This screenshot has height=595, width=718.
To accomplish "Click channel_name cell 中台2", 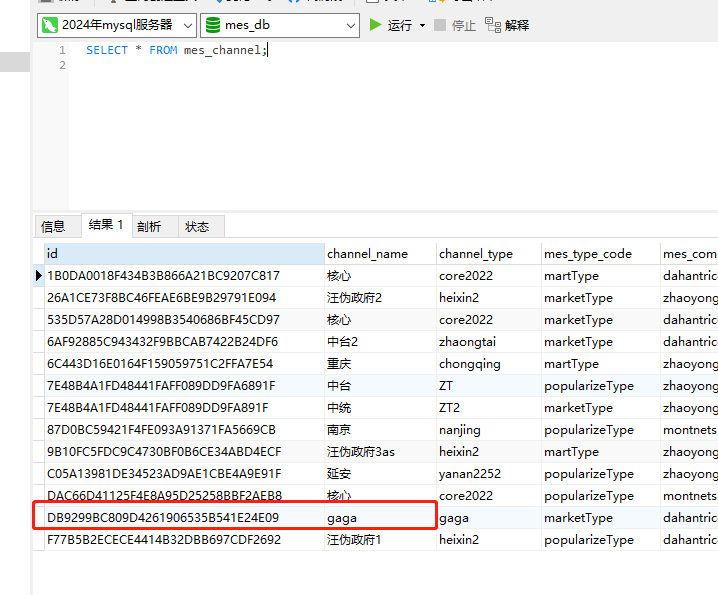I will coord(381,342).
